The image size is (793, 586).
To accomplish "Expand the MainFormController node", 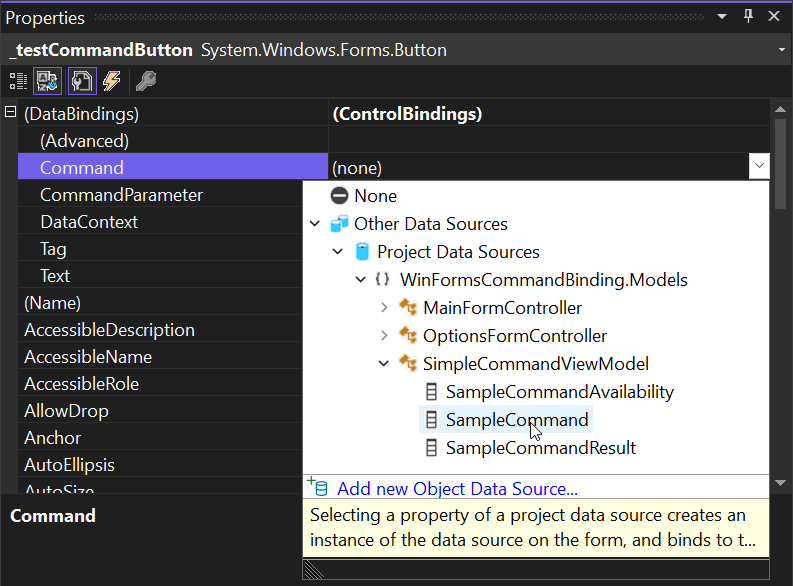I will (384, 307).
